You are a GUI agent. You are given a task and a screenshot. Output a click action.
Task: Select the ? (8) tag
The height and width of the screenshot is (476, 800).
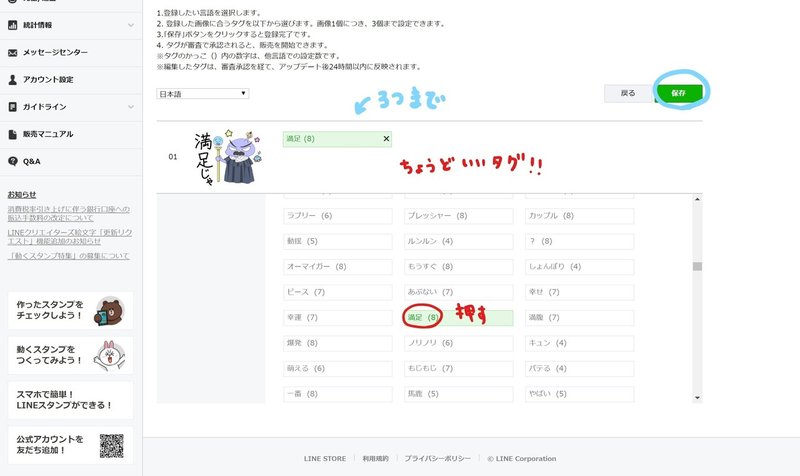click(x=580, y=241)
